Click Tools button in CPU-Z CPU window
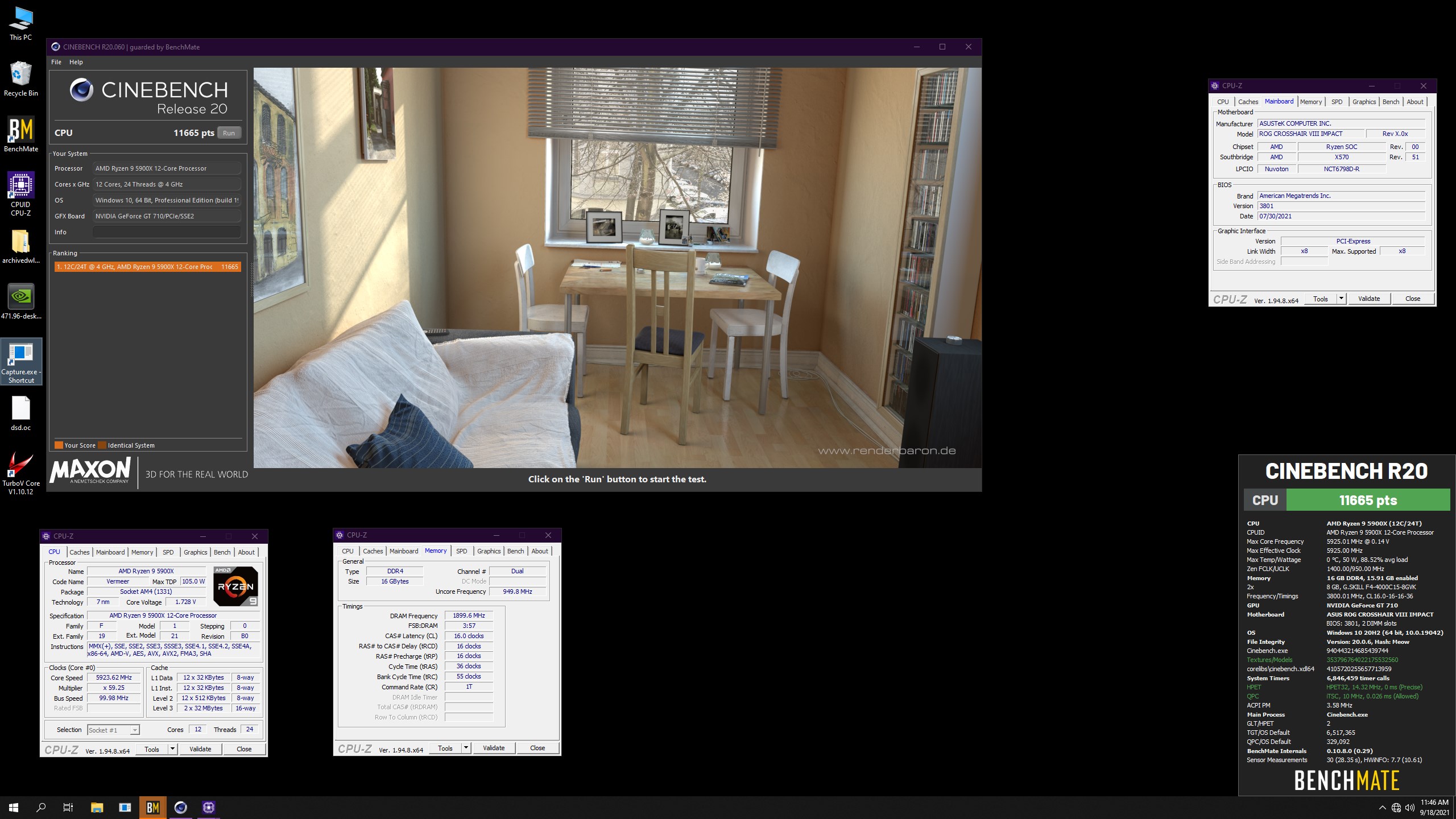The height and width of the screenshot is (819, 1456). (152, 749)
